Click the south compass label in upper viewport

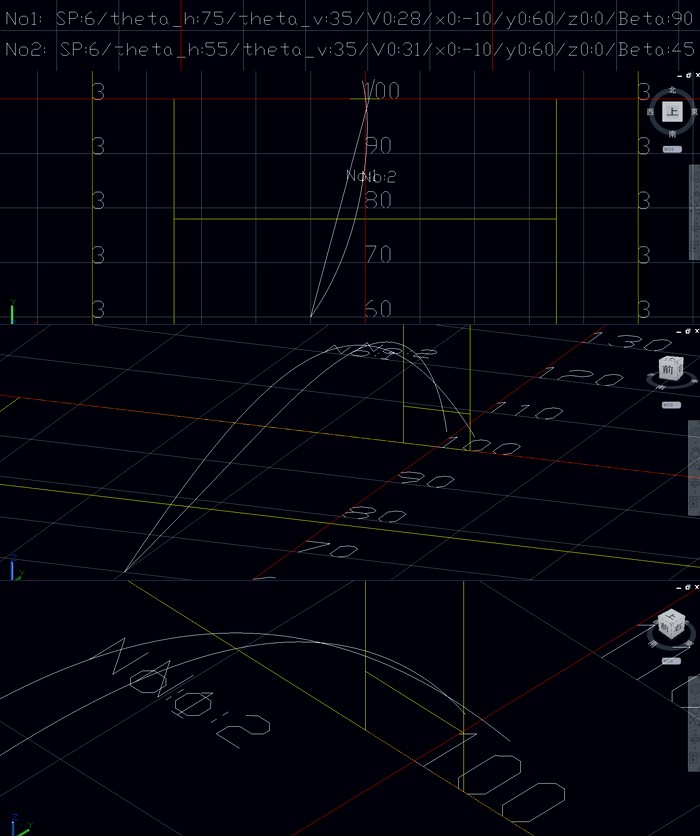point(673,133)
